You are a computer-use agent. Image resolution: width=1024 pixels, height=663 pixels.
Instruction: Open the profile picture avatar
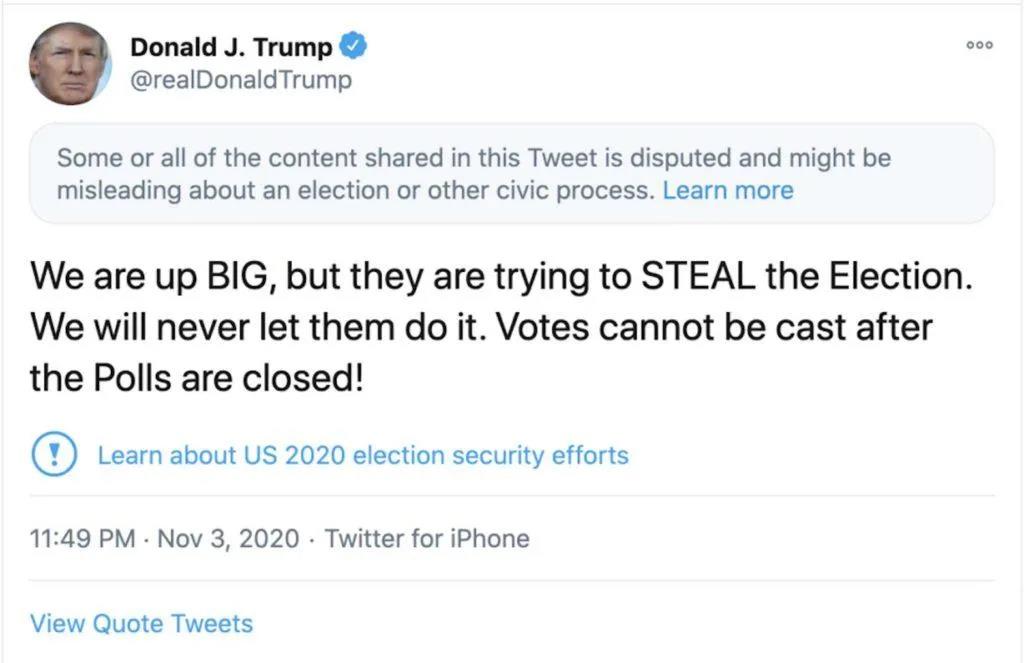(69, 63)
